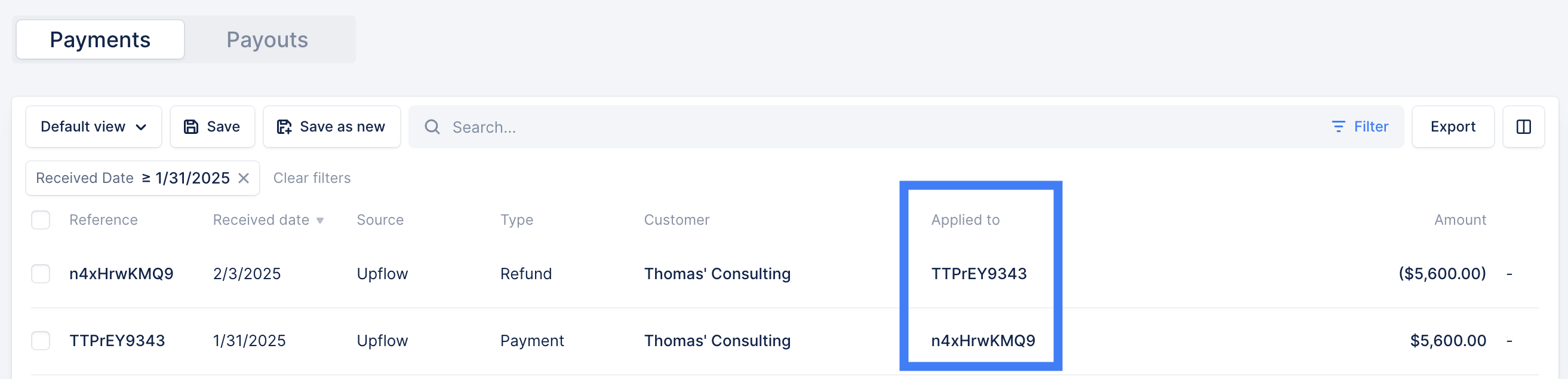Click the column layout icon button
The height and width of the screenshot is (379, 1568).
[x=1523, y=127]
